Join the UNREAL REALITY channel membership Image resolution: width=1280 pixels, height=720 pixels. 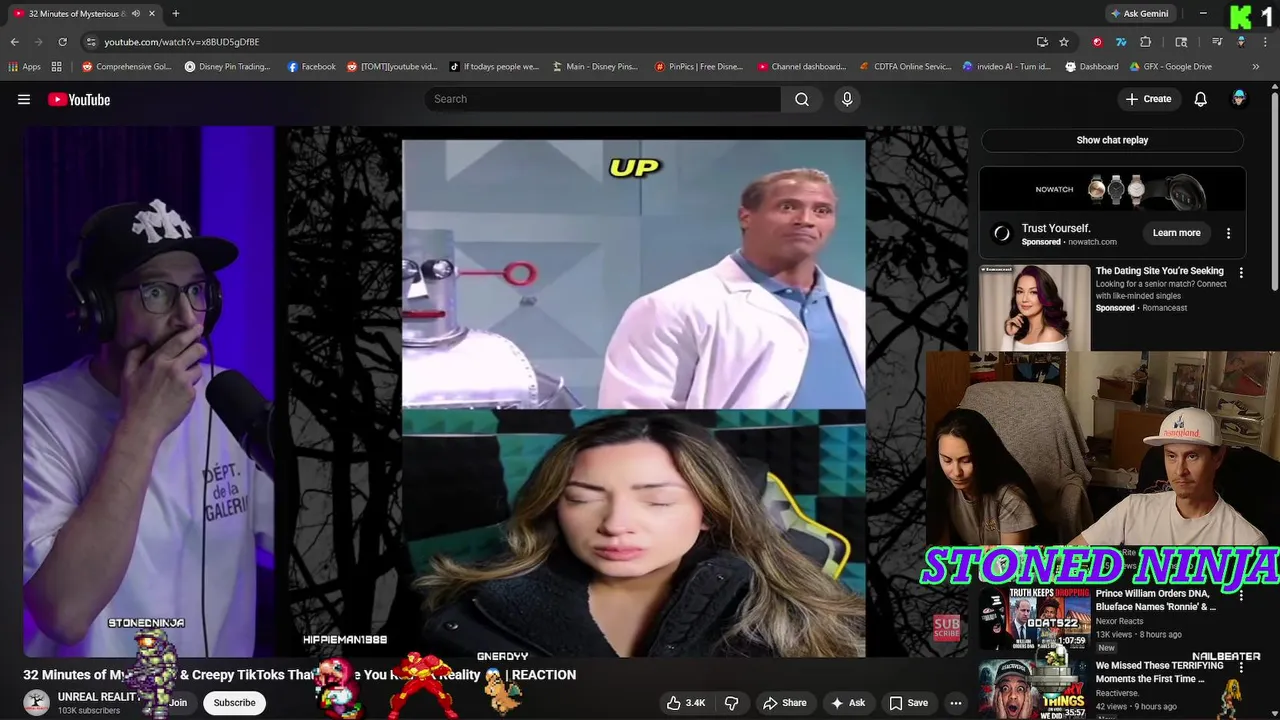point(177,703)
